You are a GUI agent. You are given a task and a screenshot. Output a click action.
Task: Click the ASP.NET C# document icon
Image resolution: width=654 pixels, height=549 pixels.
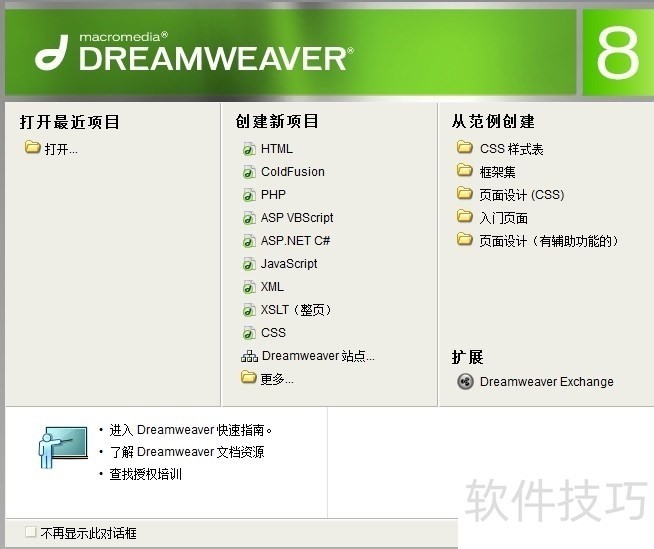pos(249,241)
